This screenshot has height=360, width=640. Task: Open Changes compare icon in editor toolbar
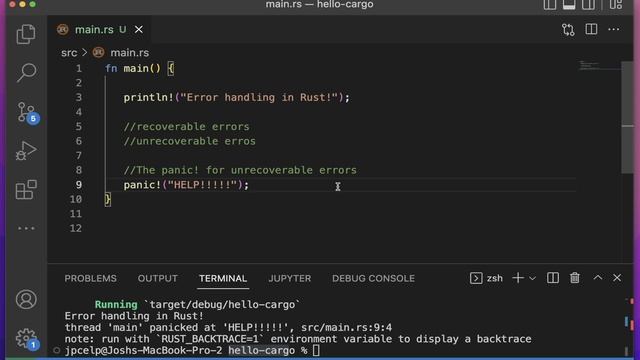[x=568, y=29]
